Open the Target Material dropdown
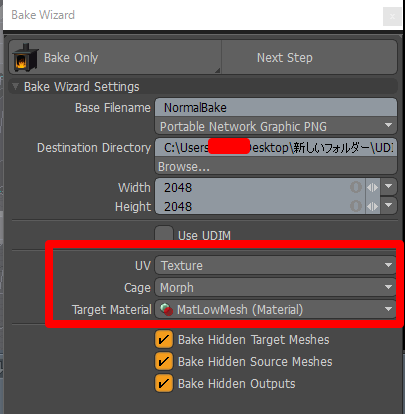405x414 pixels. pos(275,309)
